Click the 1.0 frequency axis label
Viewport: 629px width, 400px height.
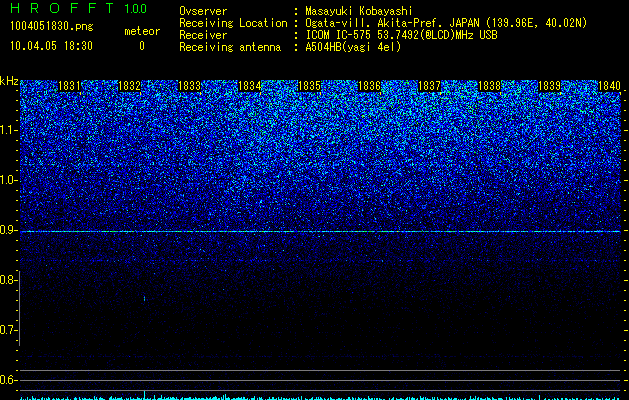(x=8, y=180)
